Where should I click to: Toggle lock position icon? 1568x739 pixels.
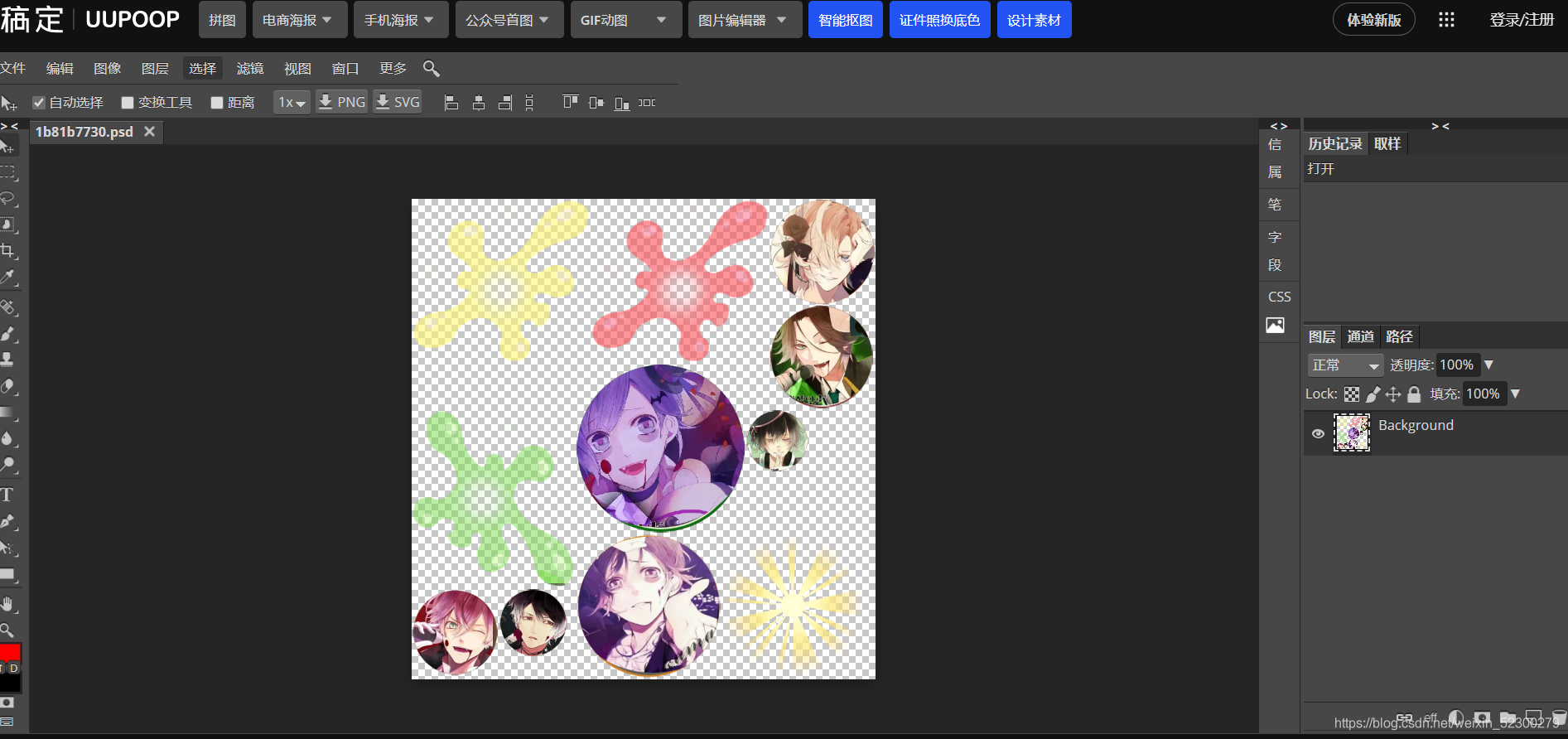pyautogui.click(x=1393, y=394)
